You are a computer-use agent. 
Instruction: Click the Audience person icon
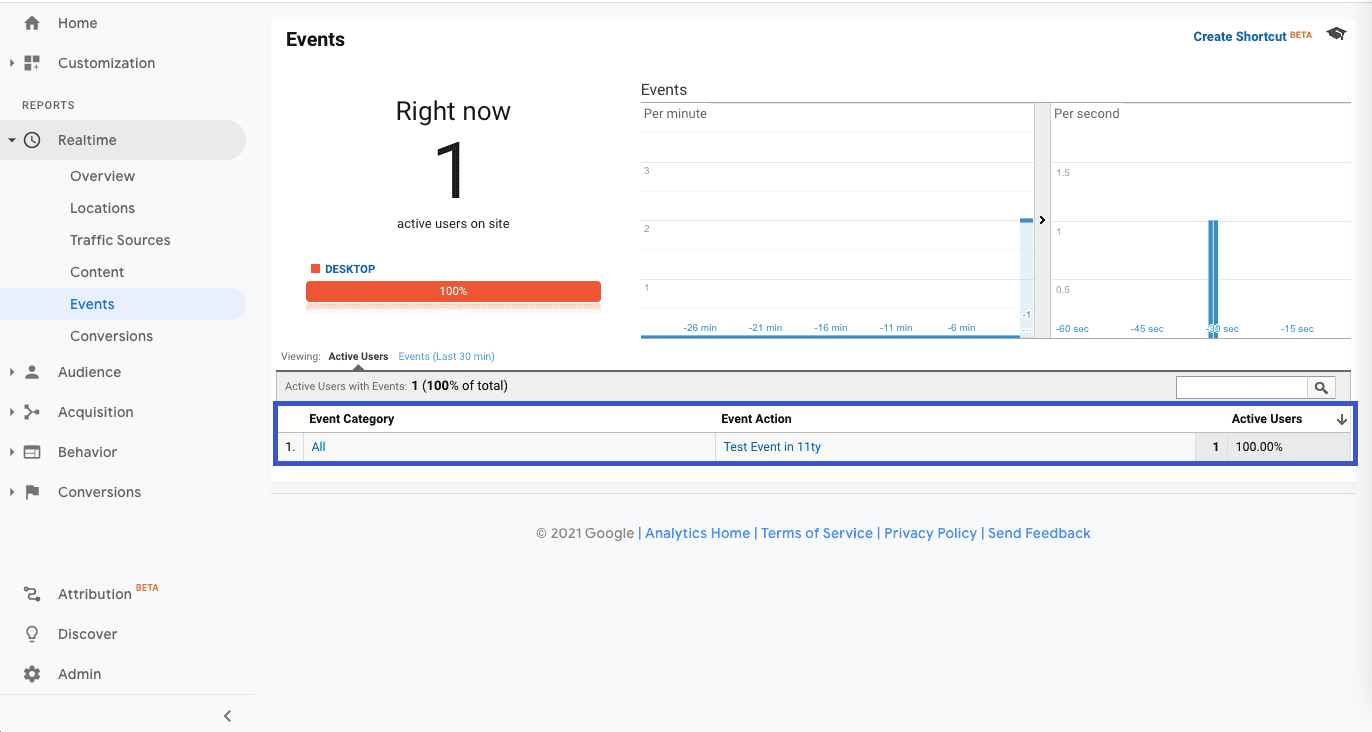pos(32,372)
